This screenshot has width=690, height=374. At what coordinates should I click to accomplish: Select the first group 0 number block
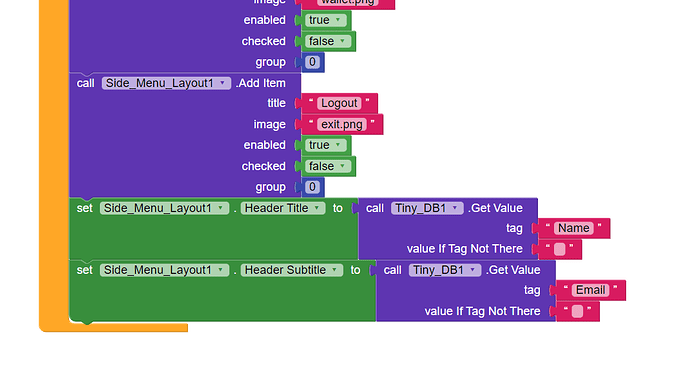(x=312, y=62)
